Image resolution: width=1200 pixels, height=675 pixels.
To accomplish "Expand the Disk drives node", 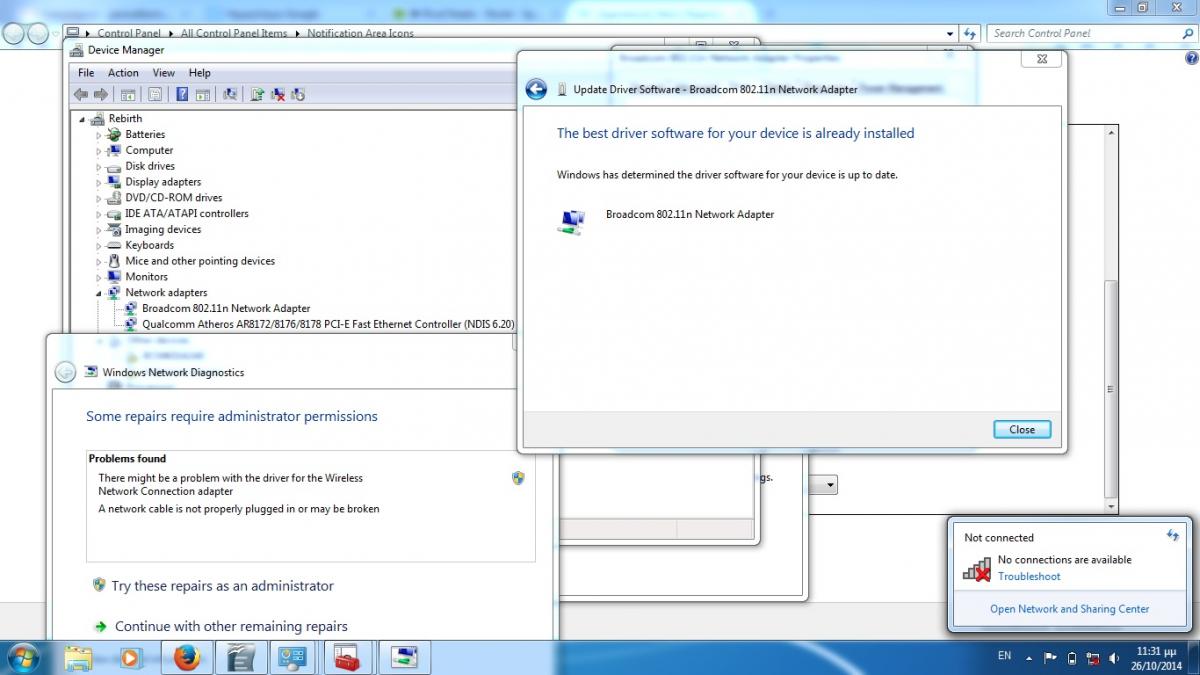I will coord(99,167).
